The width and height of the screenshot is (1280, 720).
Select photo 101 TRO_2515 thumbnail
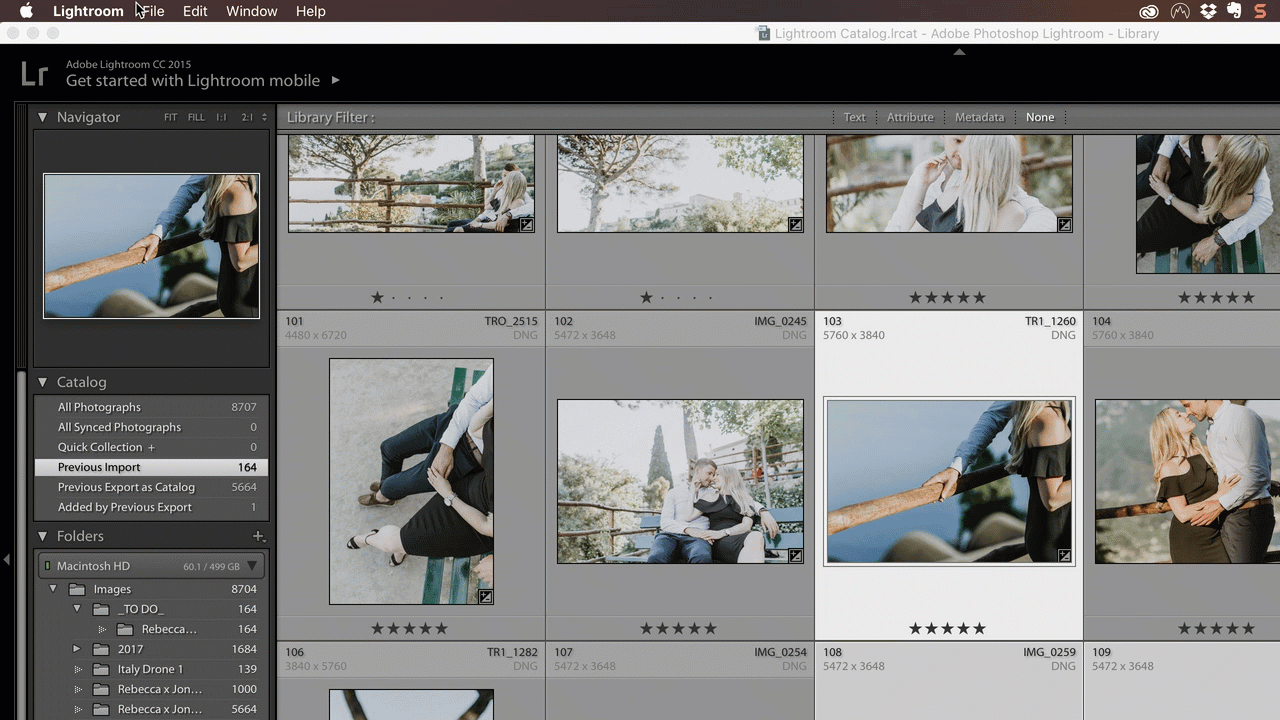(x=411, y=482)
